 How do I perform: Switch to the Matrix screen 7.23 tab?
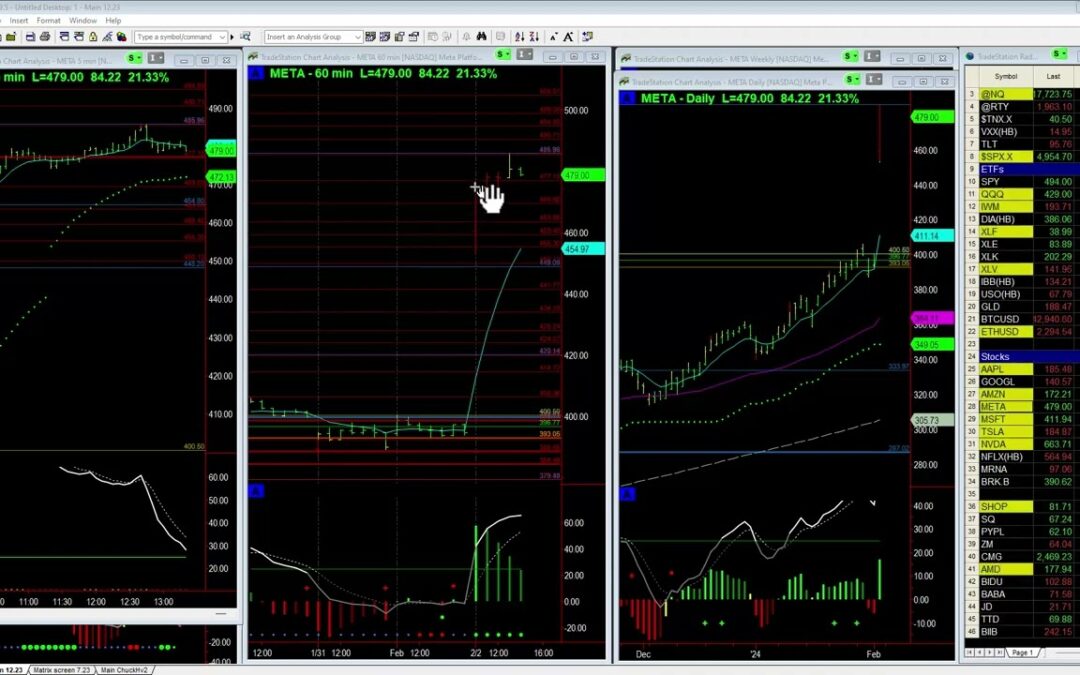pyautogui.click(x=62, y=670)
